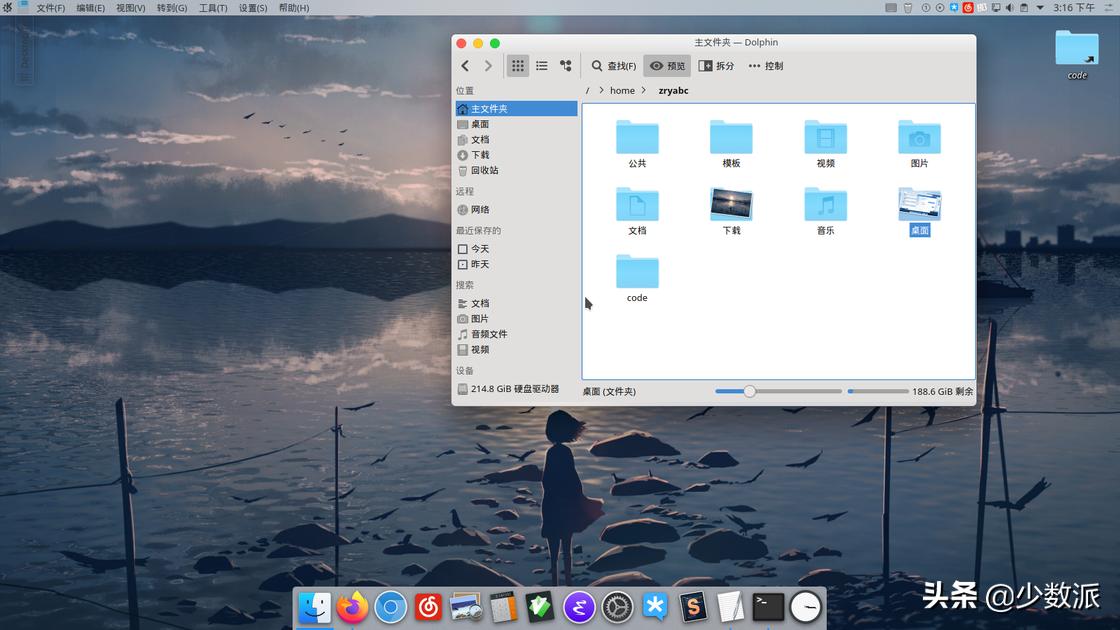
Task: Open the 控制 menu in Dolphin
Action: click(x=766, y=65)
